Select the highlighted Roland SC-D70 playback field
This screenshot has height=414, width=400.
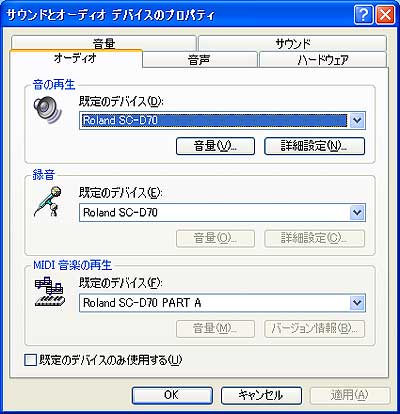coord(214,120)
